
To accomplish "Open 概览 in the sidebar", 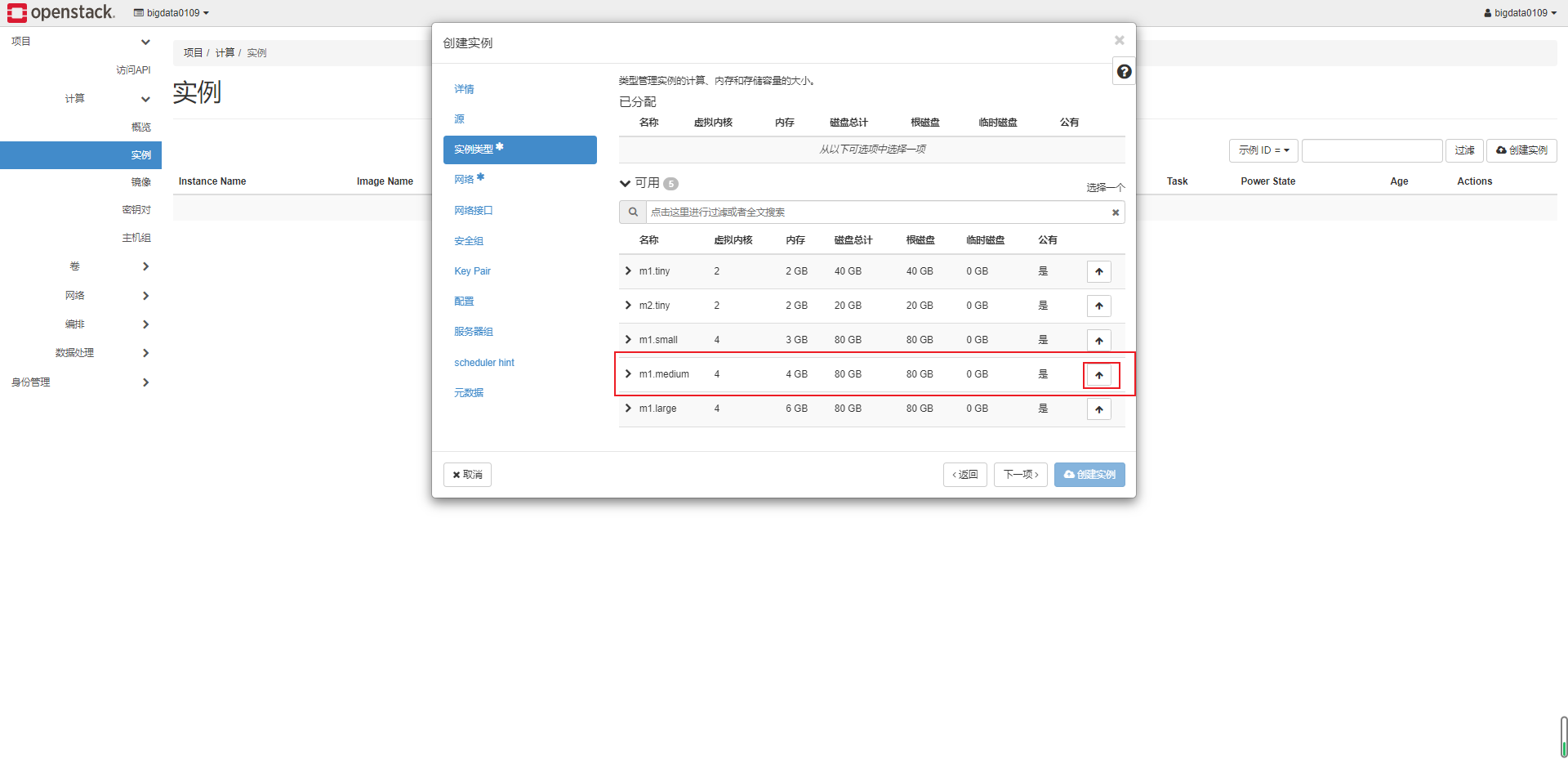I will pos(141,127).
